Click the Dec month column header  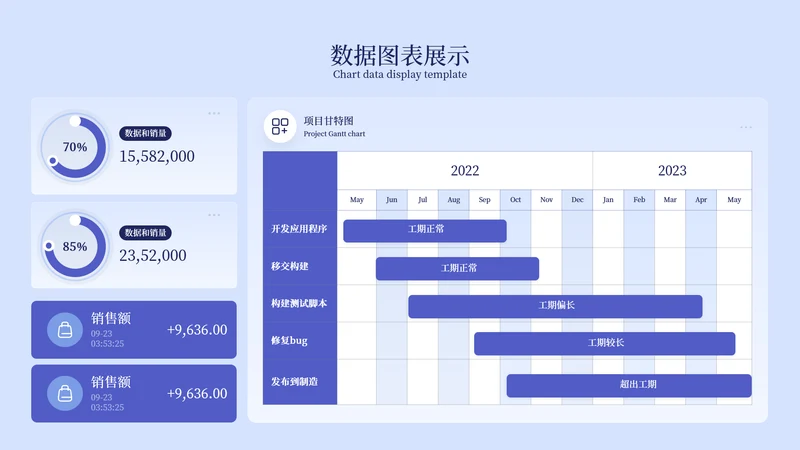577,199
